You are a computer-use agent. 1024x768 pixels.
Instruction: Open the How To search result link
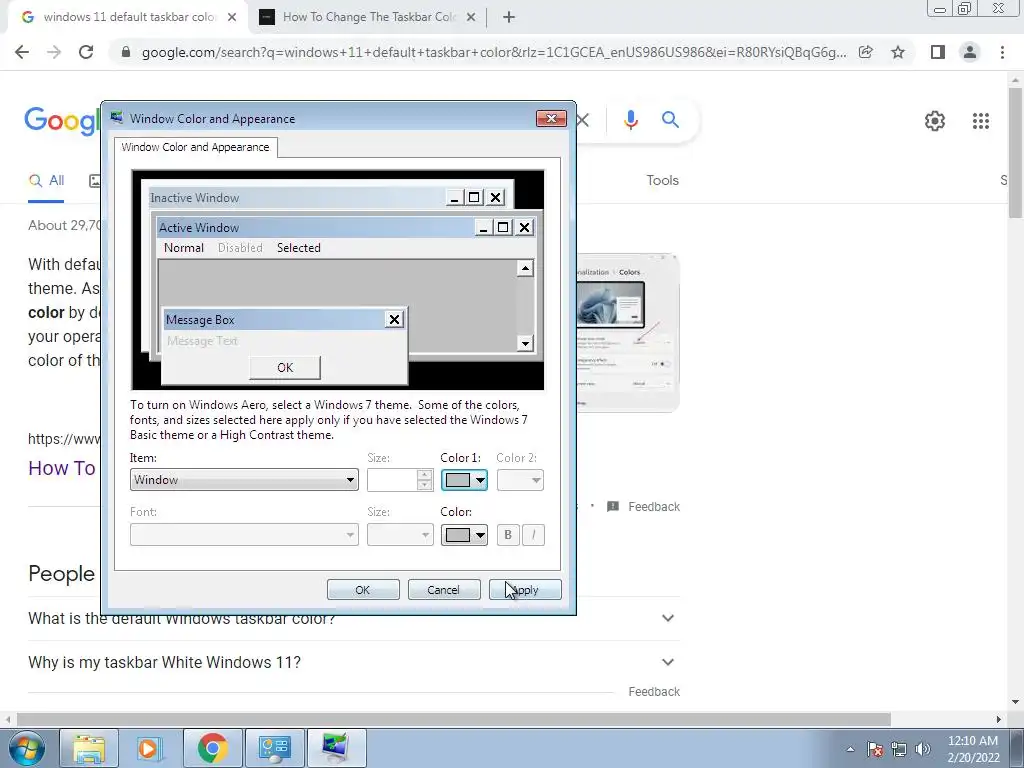[62, 468]
